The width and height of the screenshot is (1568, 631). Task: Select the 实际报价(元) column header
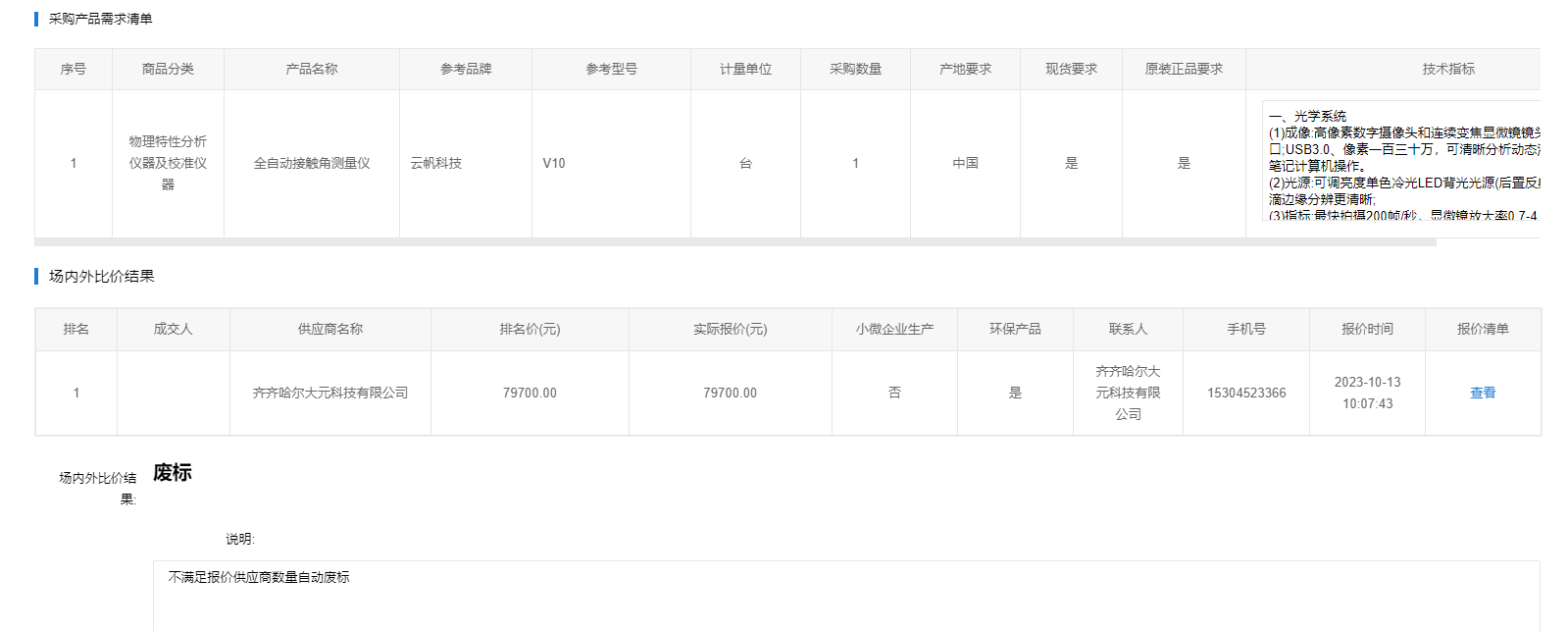tap(730, 329)
